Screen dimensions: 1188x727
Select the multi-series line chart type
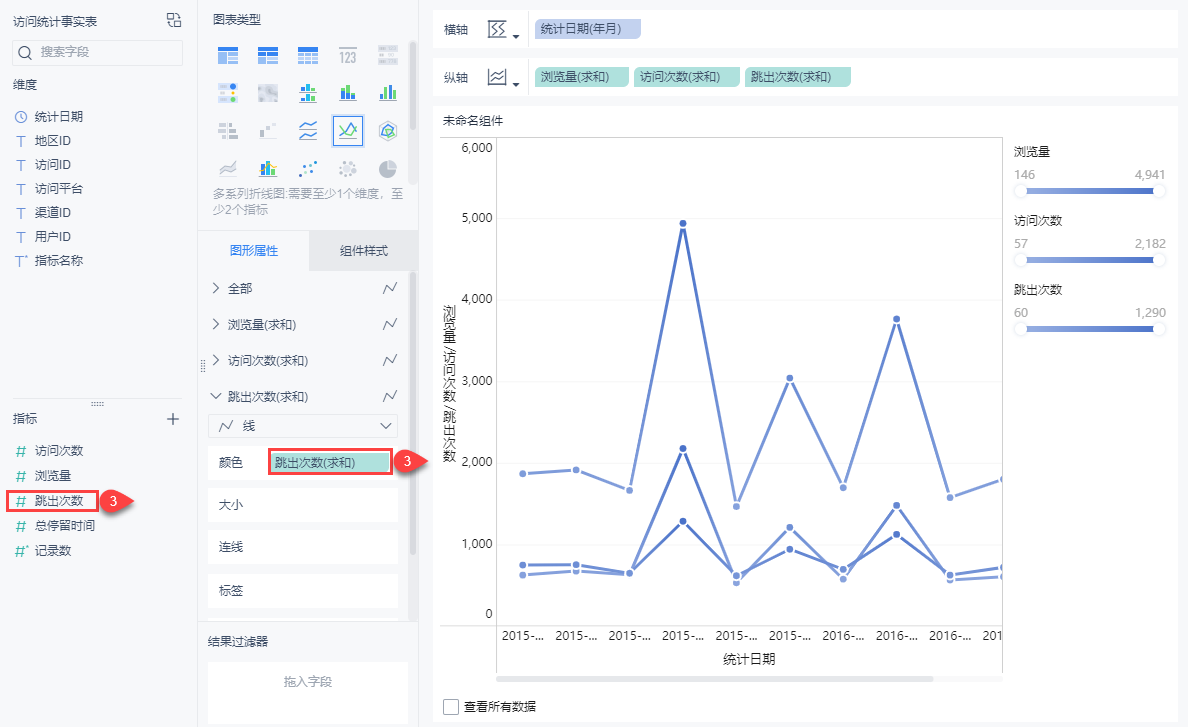[x=348, y=131]
